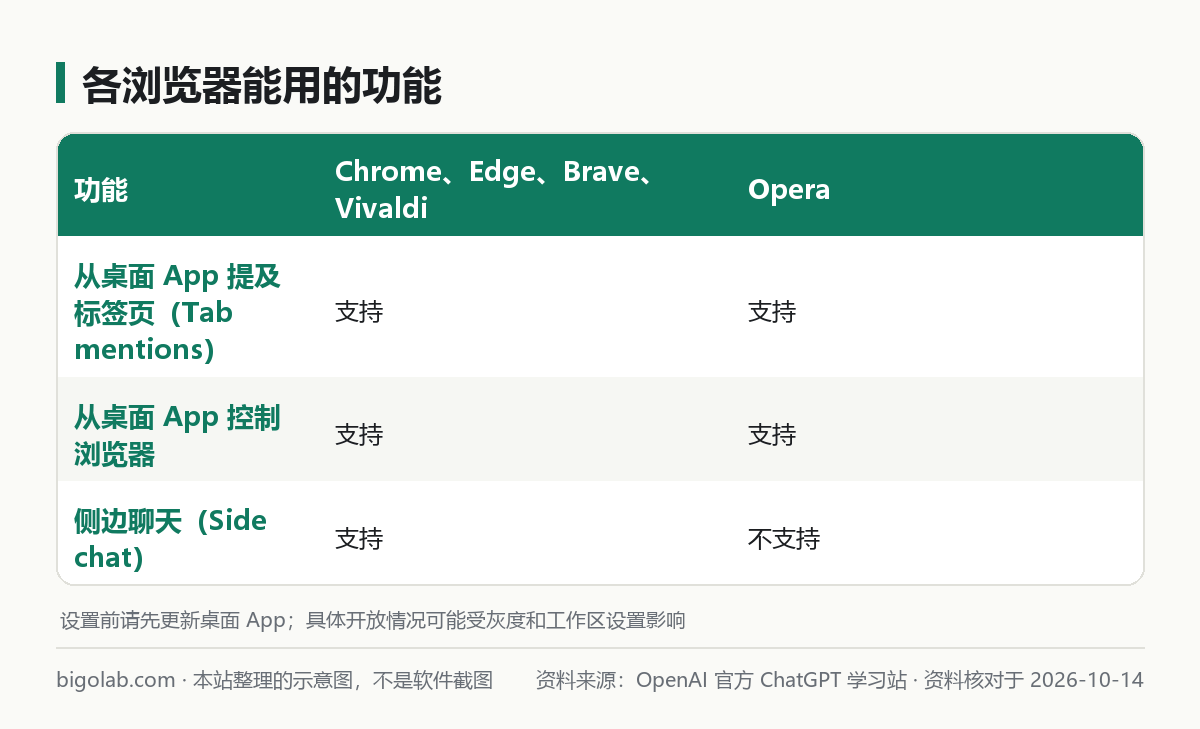Click 支持 for Tab mentions under Opera column
Image resolution: width=1200 pixels, height=729 pixels.
(x=772, y=312)
